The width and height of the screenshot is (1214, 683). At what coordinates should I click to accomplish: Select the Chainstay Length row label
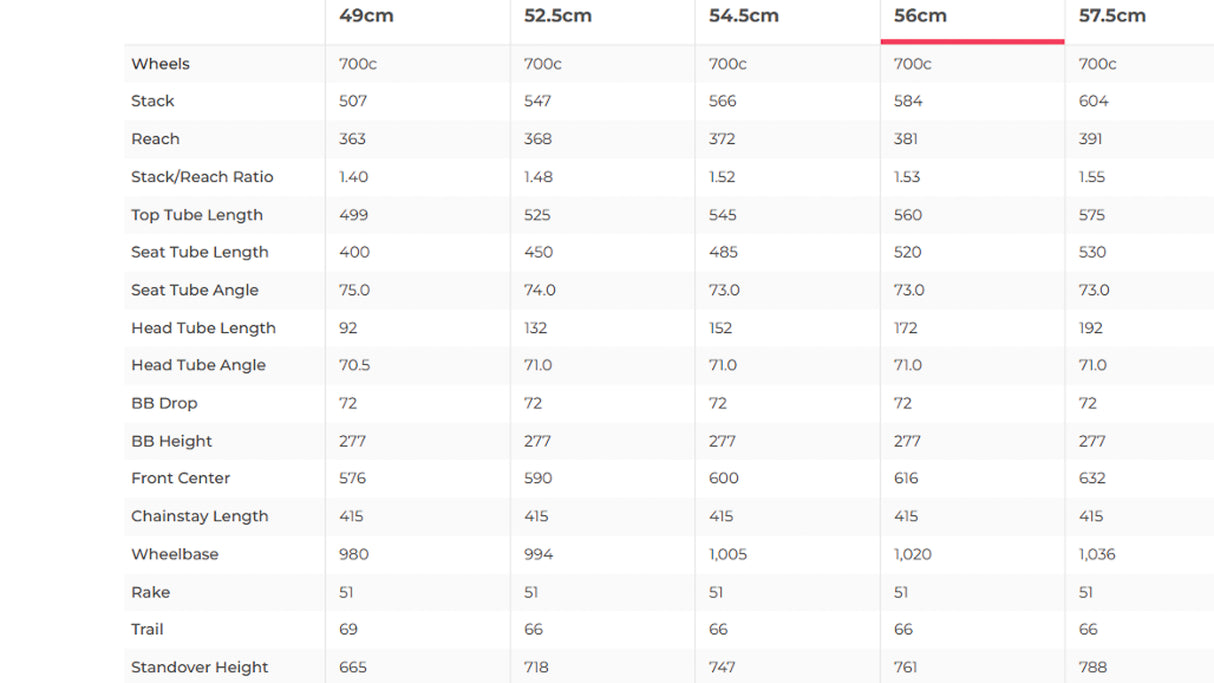[x=200, y=516]
